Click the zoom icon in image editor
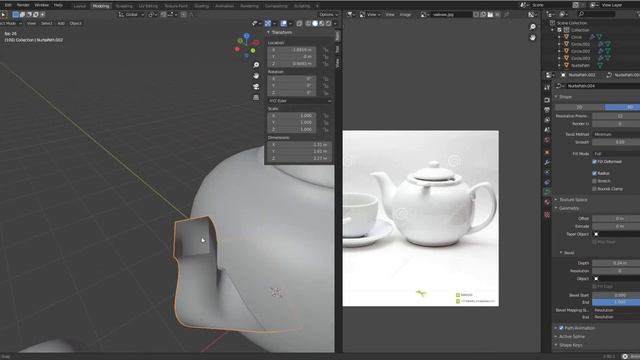This screenshot has height=360, width=640. pos(532,27)
